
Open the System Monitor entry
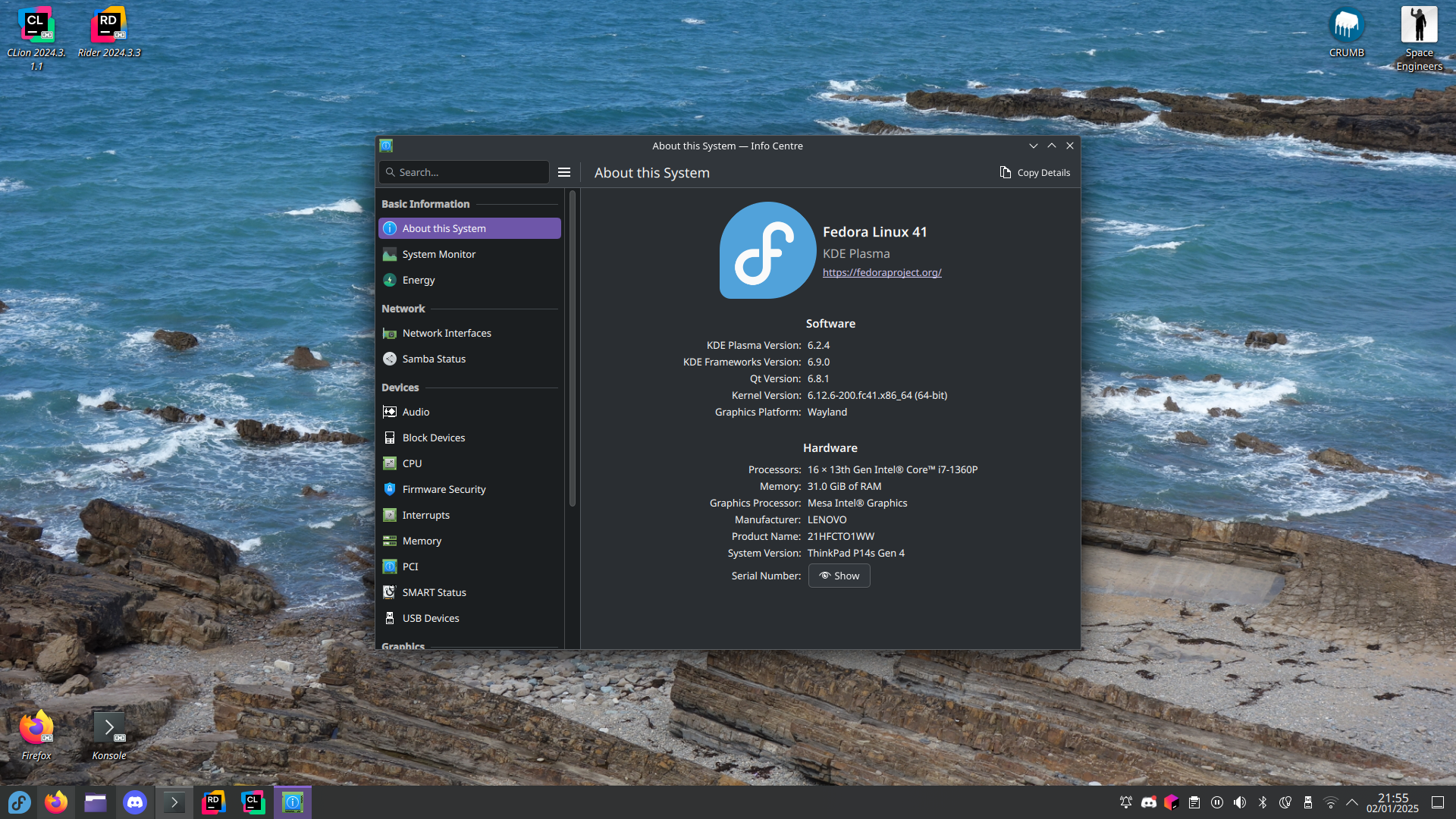coord(438,254)
